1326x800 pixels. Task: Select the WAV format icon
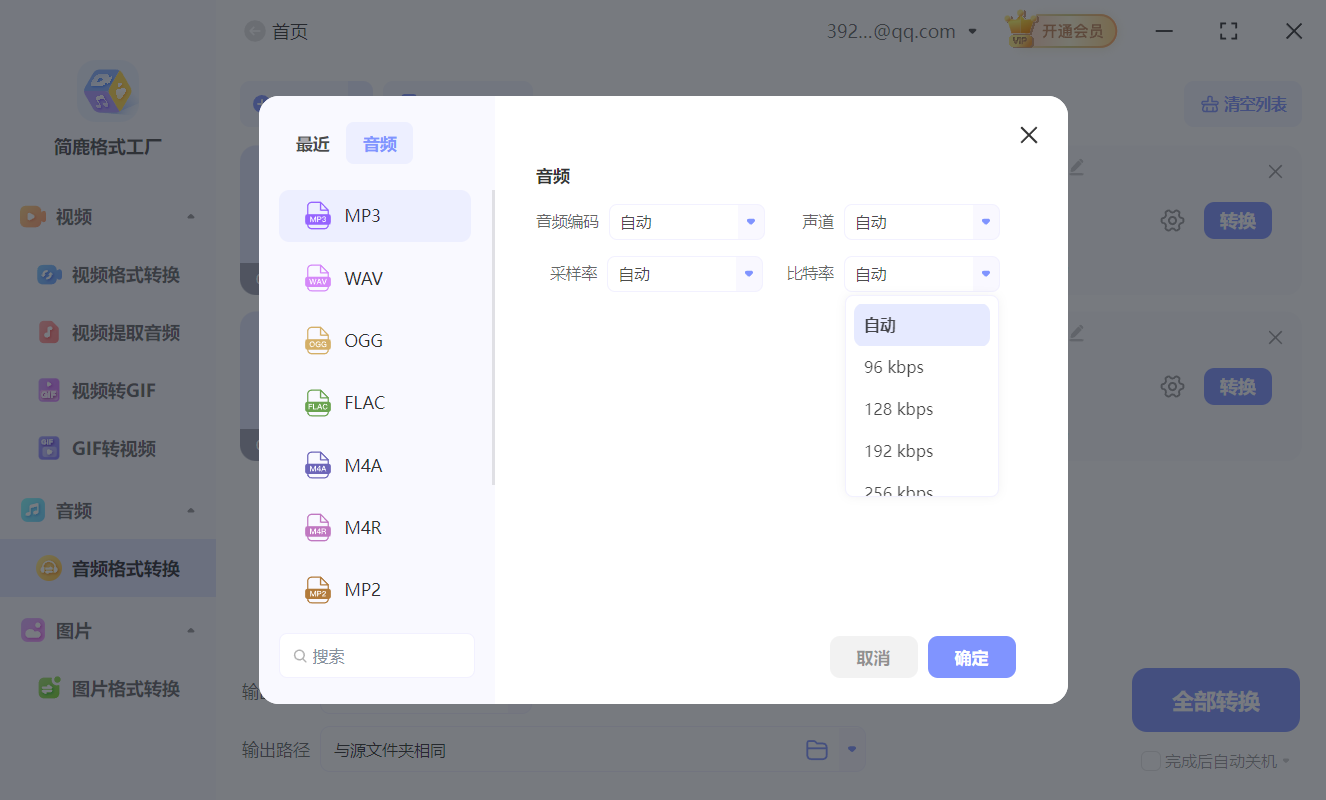(317, 278)
